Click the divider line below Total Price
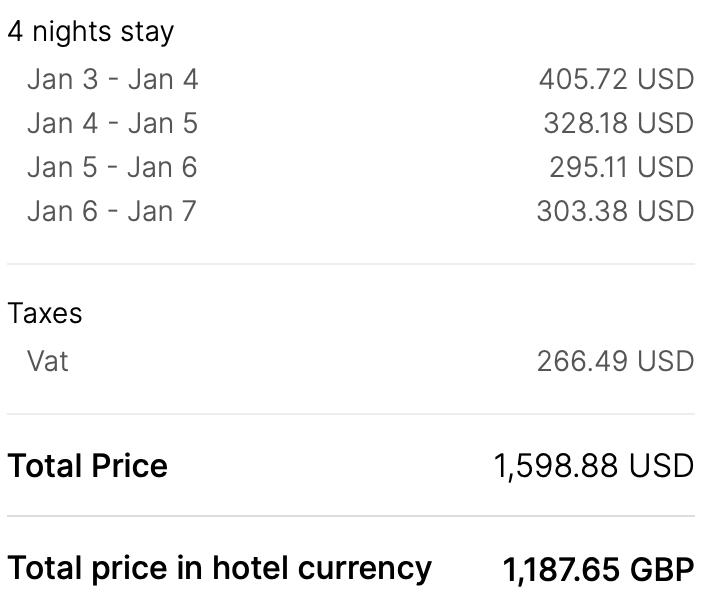The width and height of the screenshot is (716, 602). (350, 516)
